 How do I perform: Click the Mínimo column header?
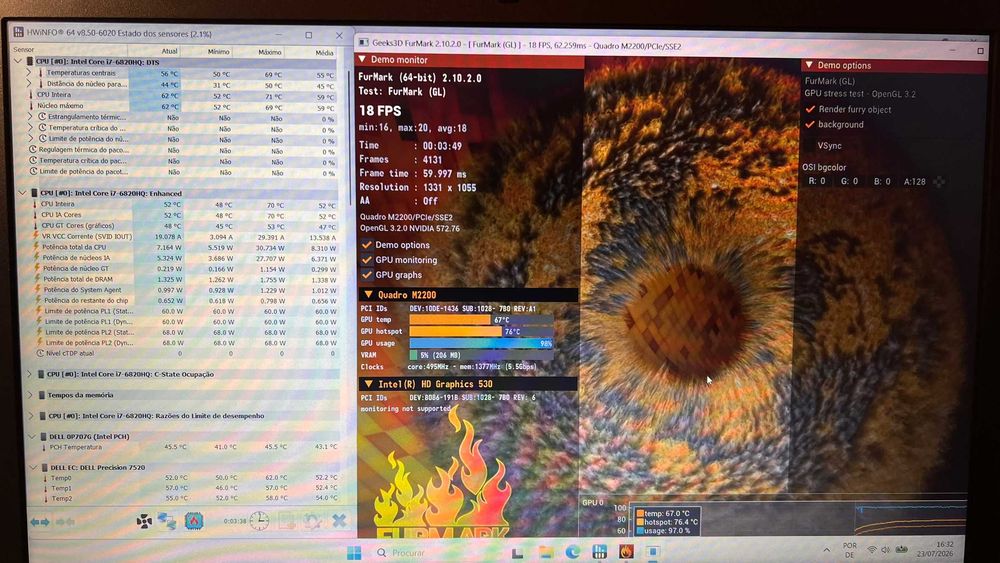click(x=207, y=52)
